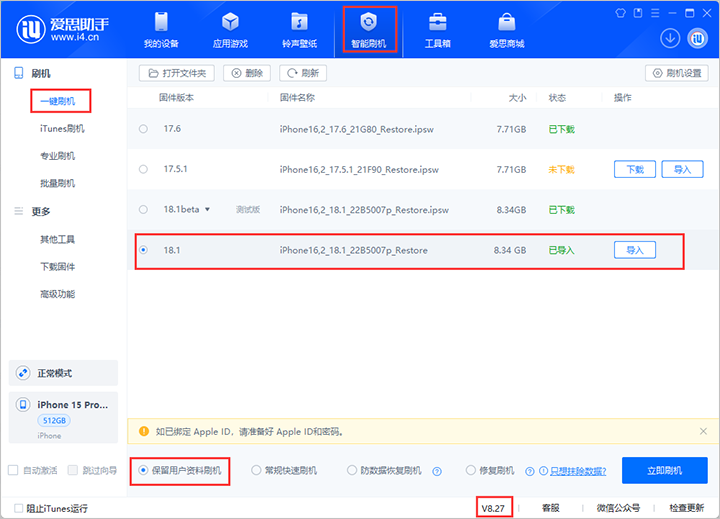The image size is (720, 519).
Task: Expand the 18.1beta version dropdown arrow
Action: tap(208, 210)
